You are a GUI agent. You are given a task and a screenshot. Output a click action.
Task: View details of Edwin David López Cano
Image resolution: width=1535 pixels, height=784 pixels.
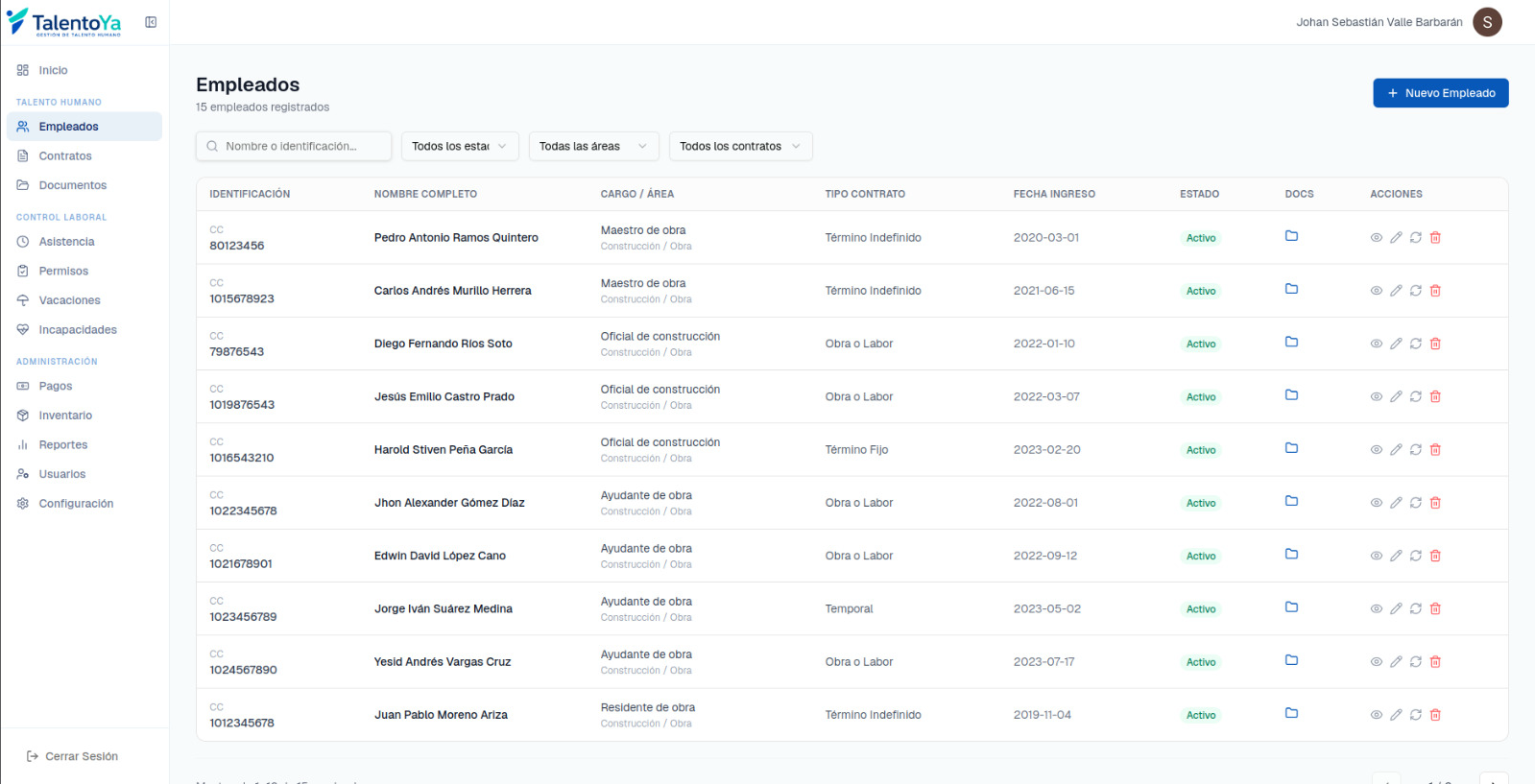pyautogui.click(x=1376, y=556)
